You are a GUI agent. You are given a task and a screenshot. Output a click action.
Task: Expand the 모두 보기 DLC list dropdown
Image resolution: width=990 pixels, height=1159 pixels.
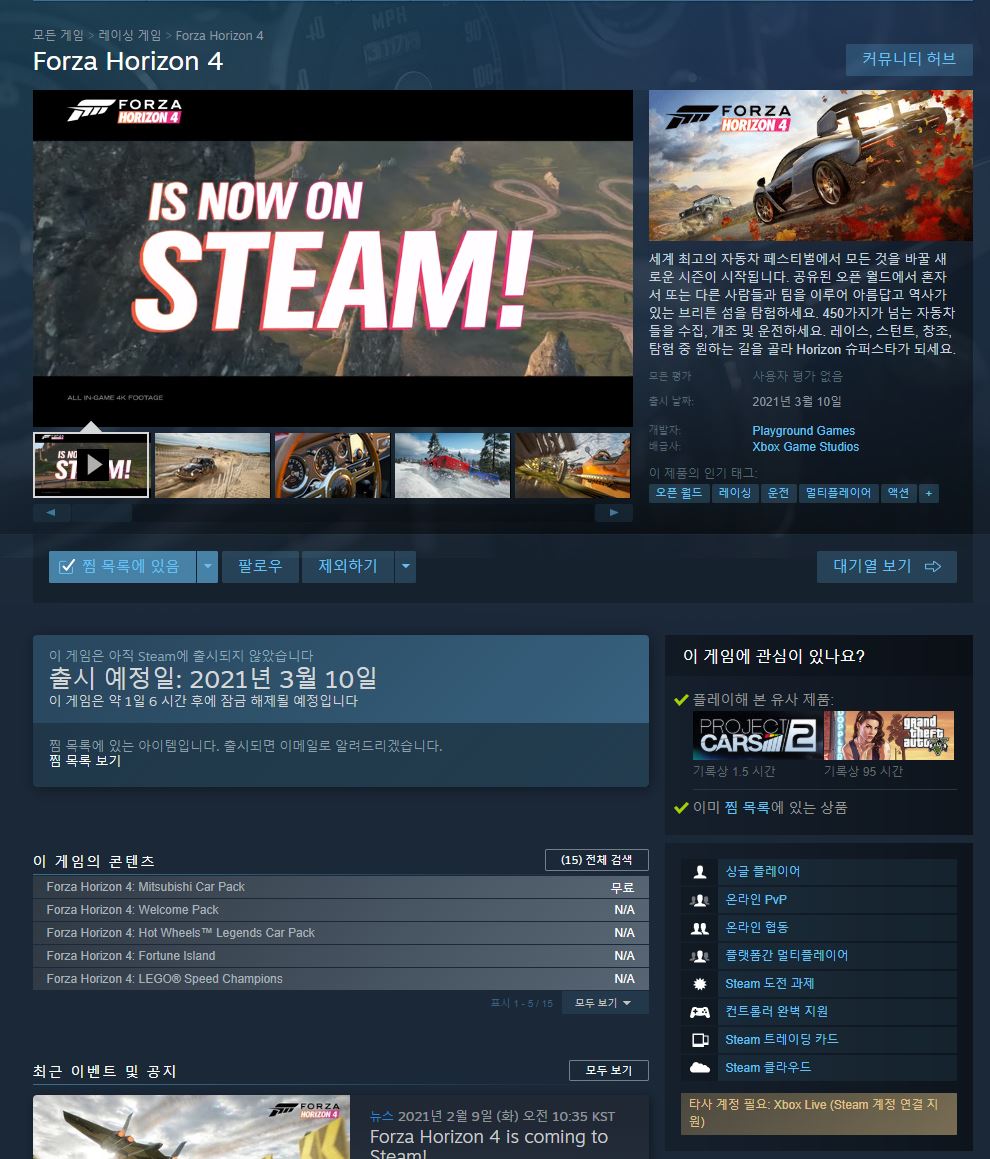(604, 1002)
